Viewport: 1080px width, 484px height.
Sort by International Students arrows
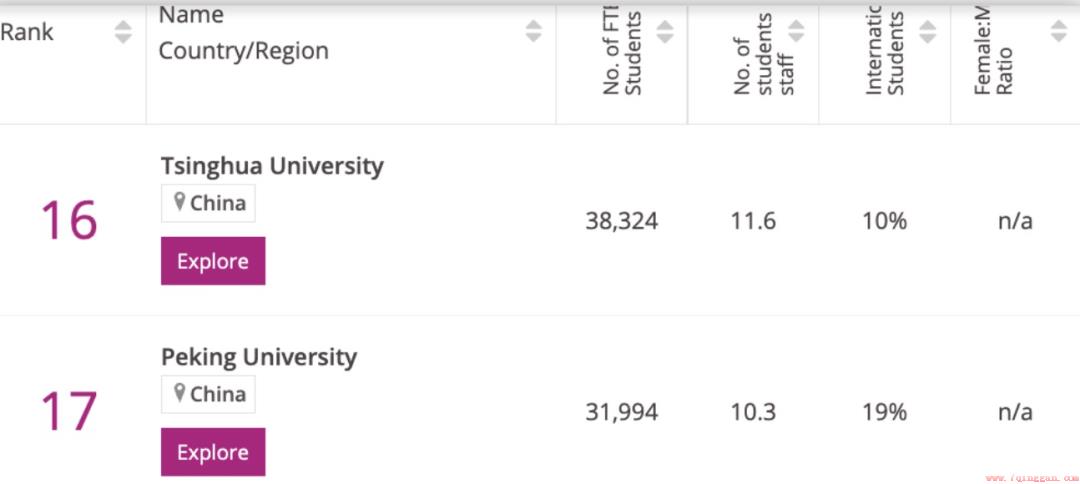tap(928, 32)
